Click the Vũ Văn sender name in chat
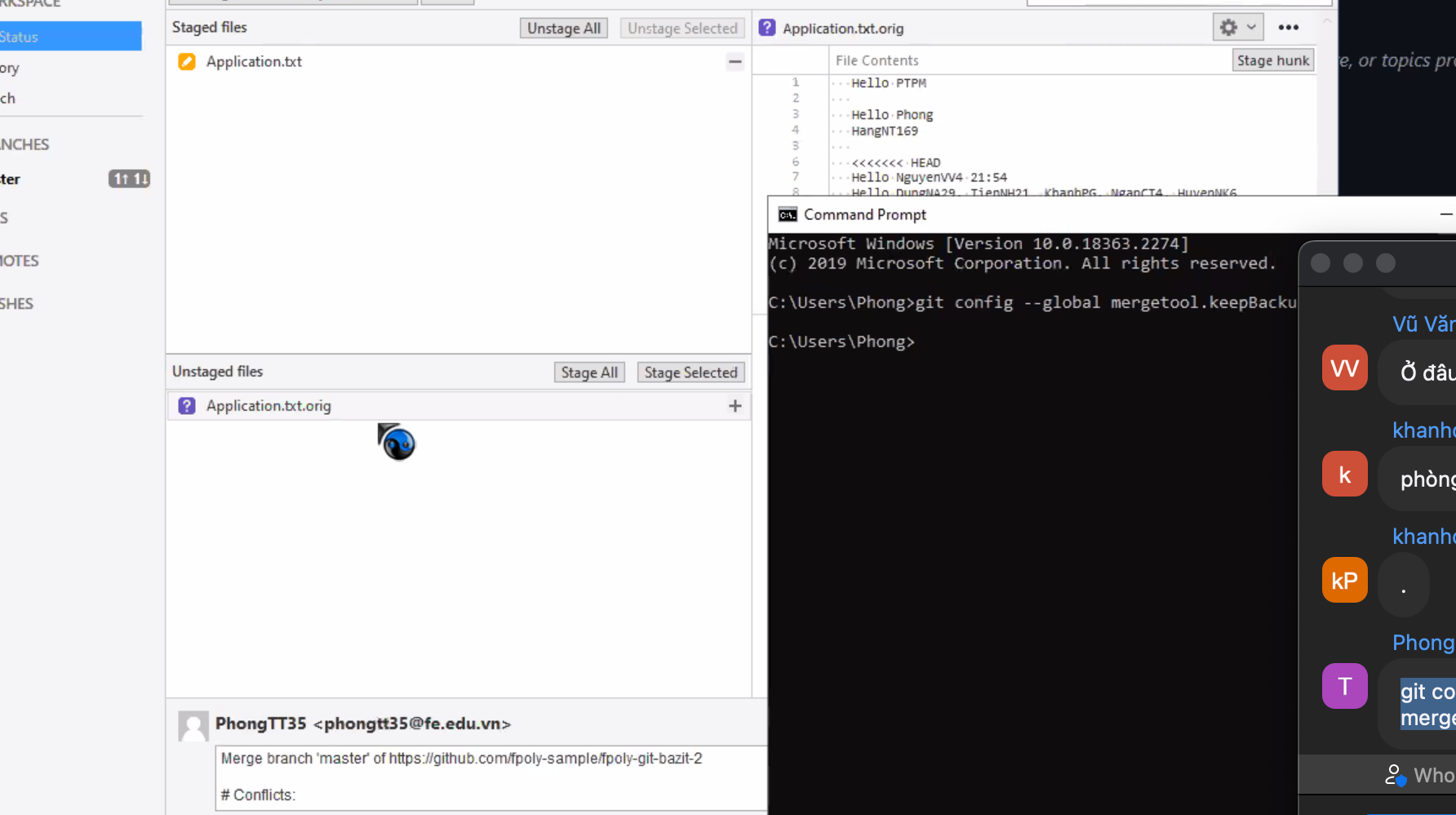This screenshot has width=1456, height=815. click(x=1423, y=324)
